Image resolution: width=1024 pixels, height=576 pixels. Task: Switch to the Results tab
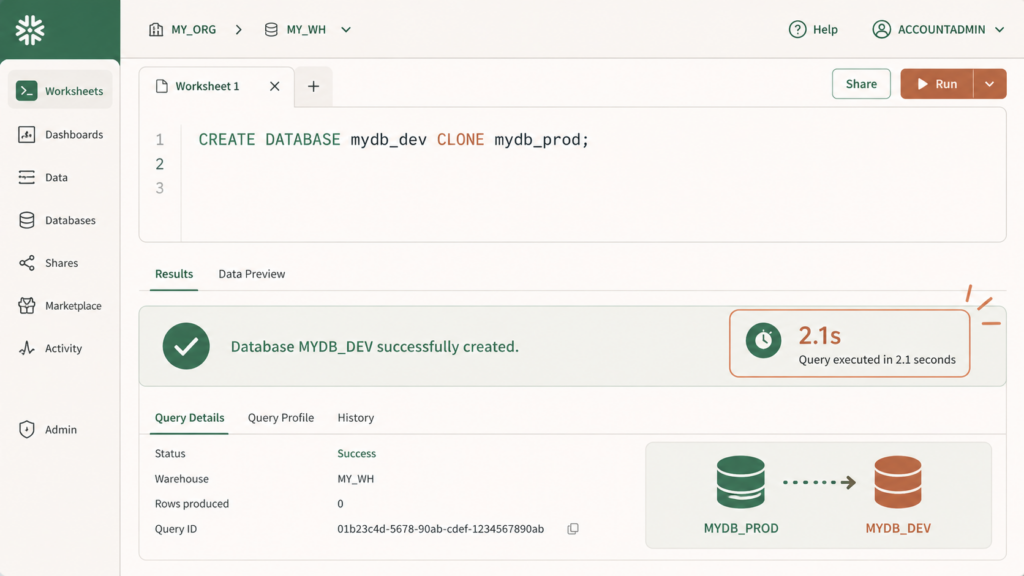174,274
